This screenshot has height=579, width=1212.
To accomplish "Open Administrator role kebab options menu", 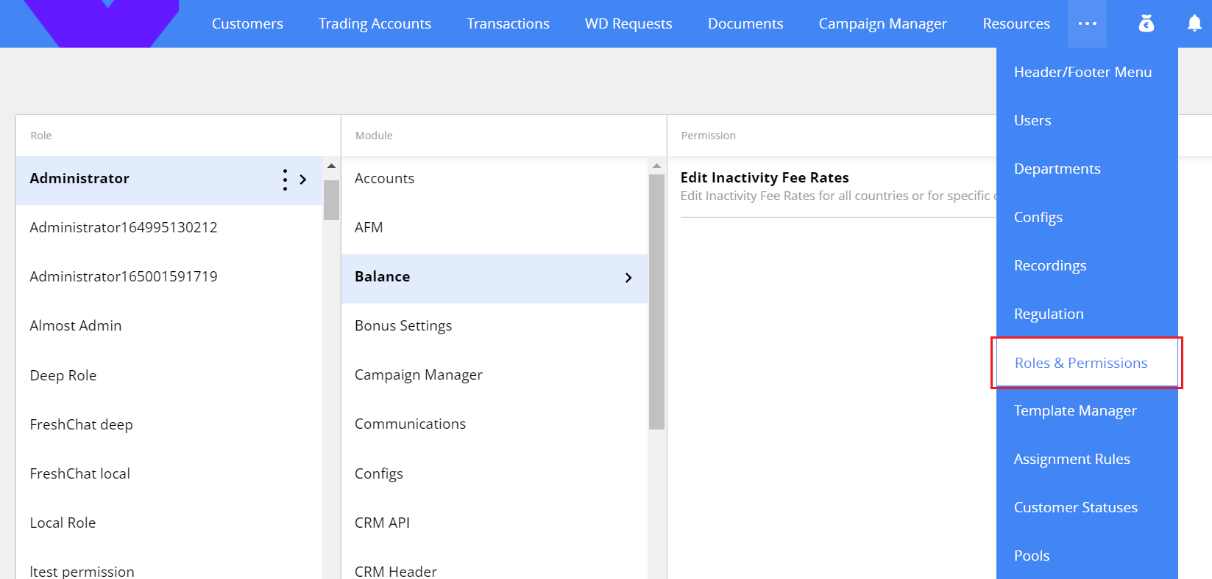I will pyautogui.click(x=285, y=179).
